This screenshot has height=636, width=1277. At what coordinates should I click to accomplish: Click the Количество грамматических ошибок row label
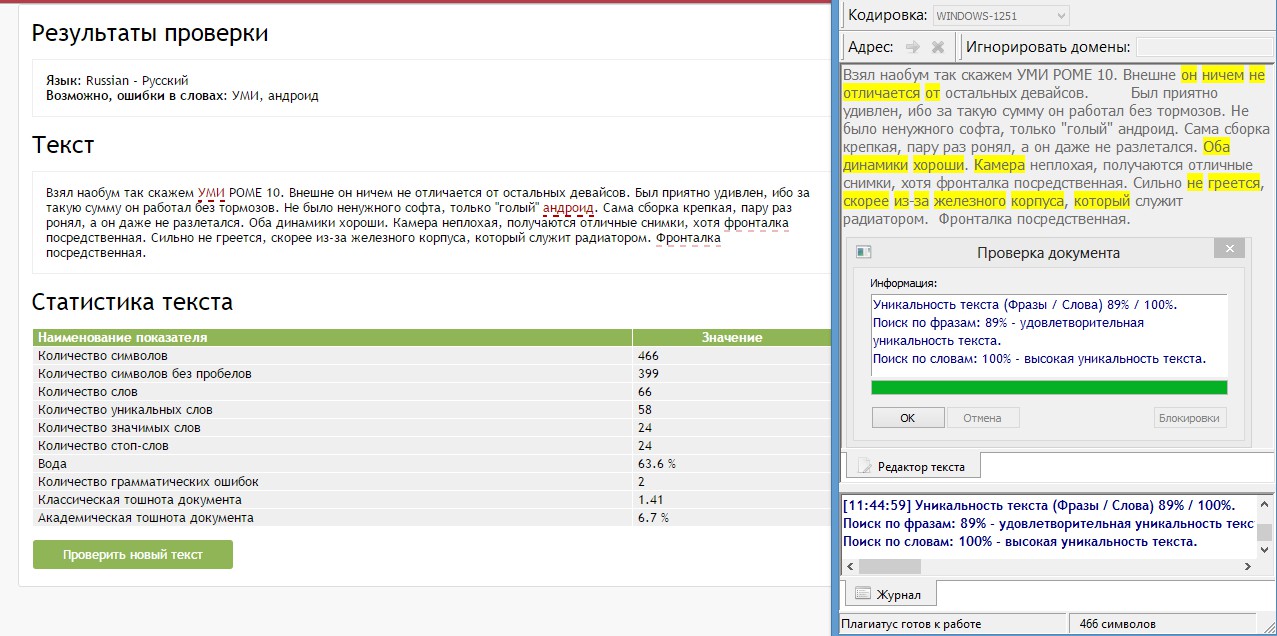148,482
